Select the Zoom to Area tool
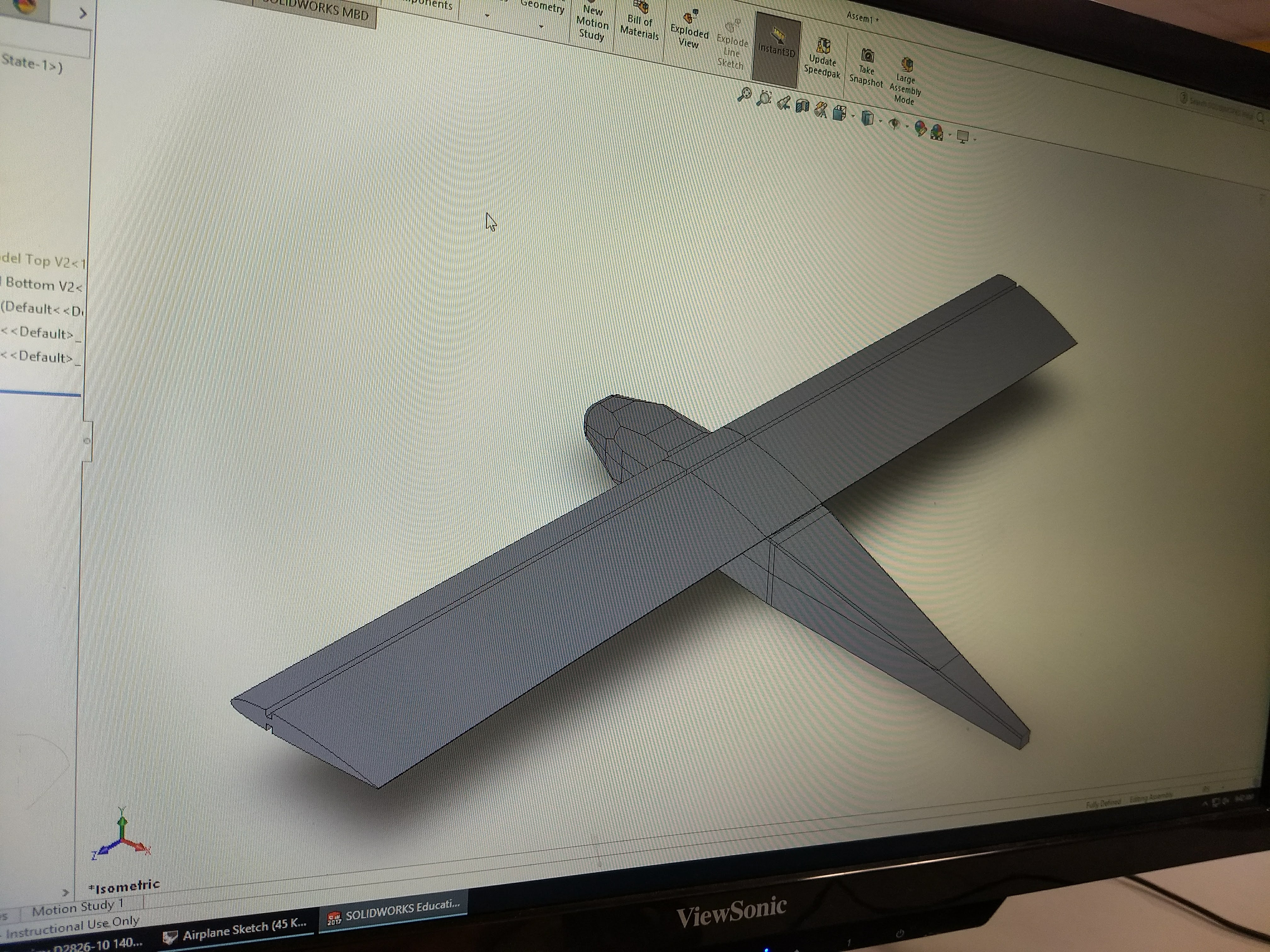The height and width of the screenshot is (952, 1270). pyautogui.click(x=764, y=98)
